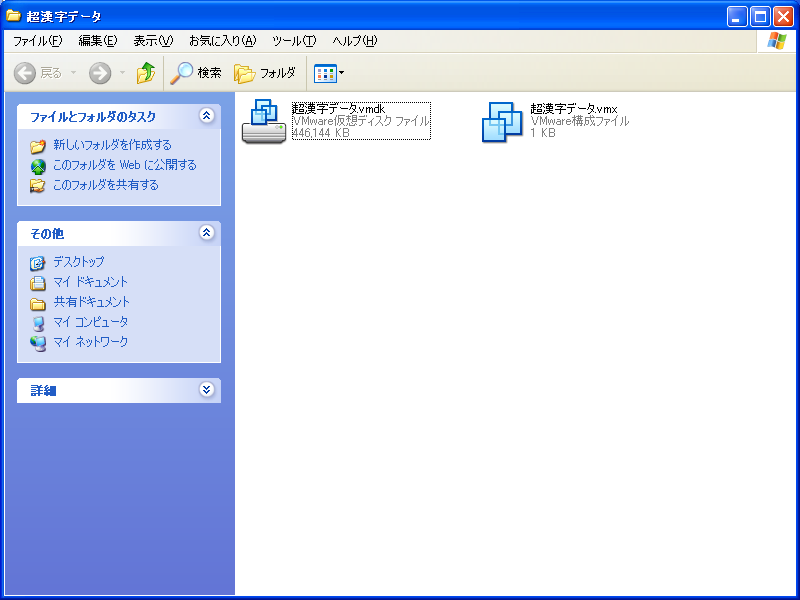
Task: Select the 超漢字データ.vmx configuration file icon
Action: click(502, 121)
